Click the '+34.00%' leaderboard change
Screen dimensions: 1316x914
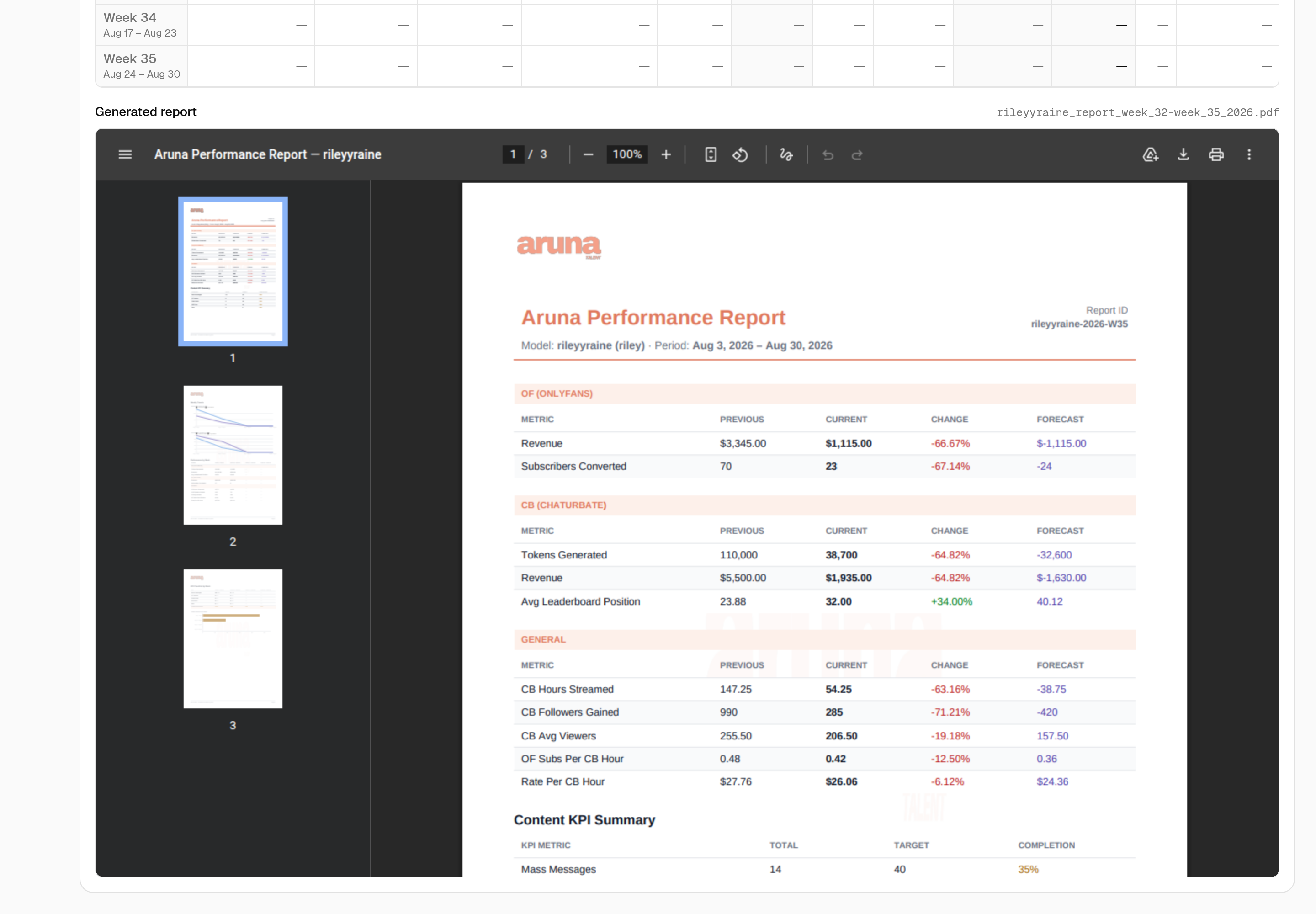pyautogui.click(x=951, y=601)
